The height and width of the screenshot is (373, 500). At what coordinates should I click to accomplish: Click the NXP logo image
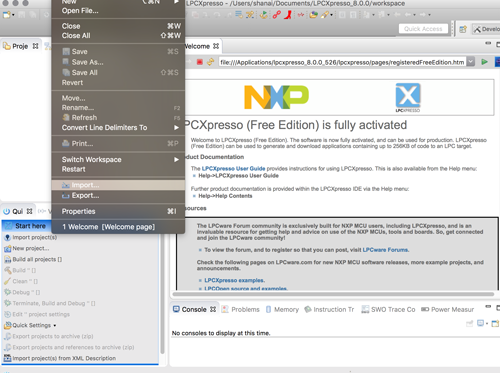point(276,97)
